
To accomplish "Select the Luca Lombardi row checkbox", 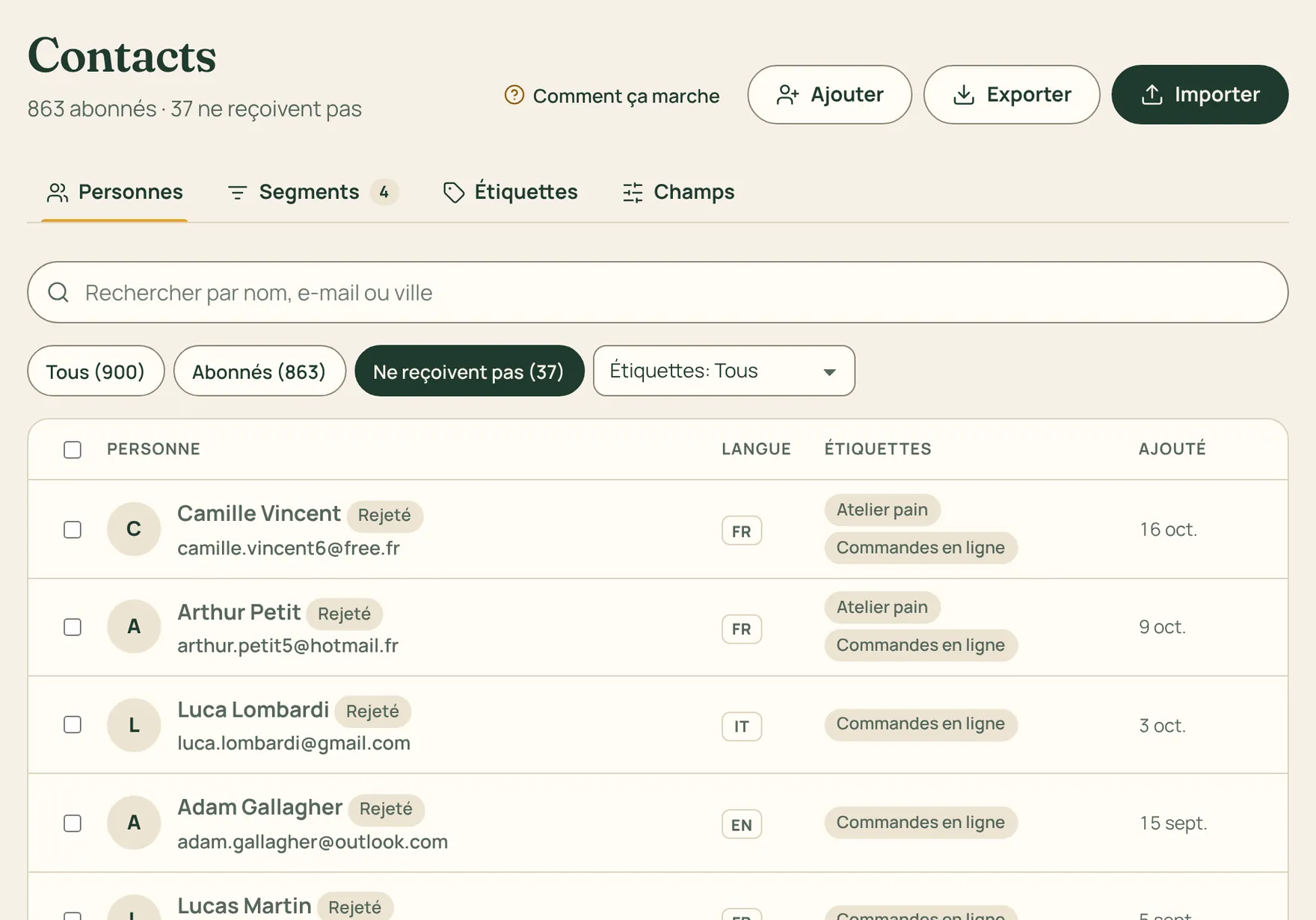I will (73, 725).
